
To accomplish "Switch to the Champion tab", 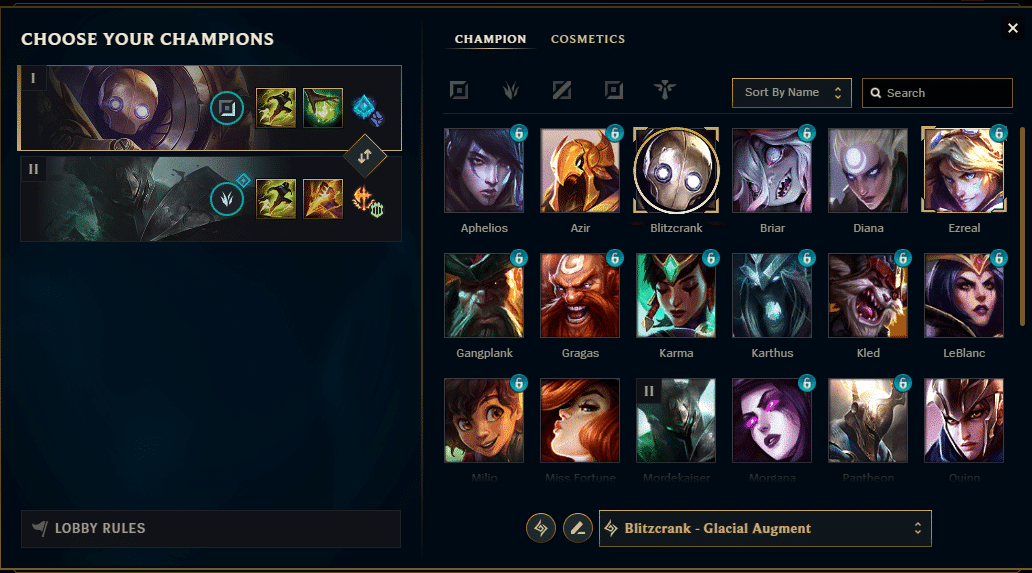I will pos(490,39).
